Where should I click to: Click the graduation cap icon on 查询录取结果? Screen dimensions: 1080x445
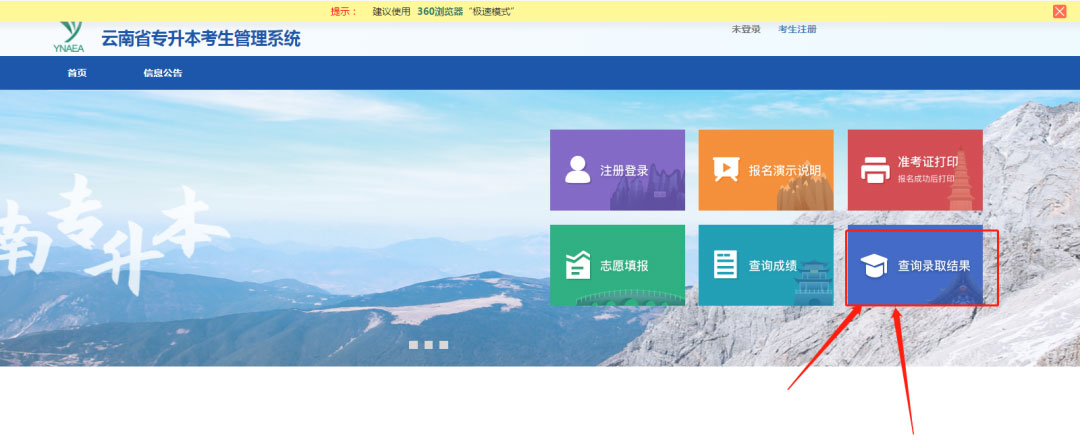pyautogui.click(x=875, y=267)
